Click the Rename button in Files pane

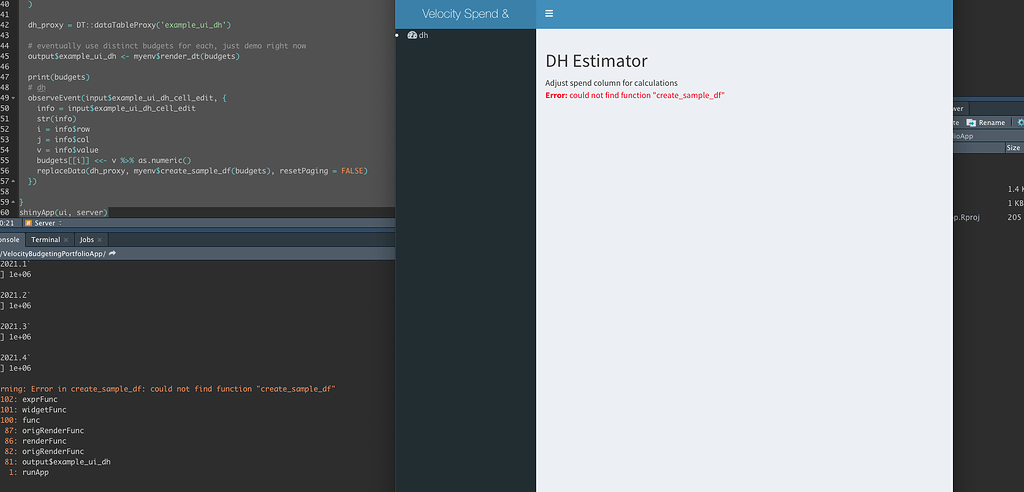[x=986, y=123]
